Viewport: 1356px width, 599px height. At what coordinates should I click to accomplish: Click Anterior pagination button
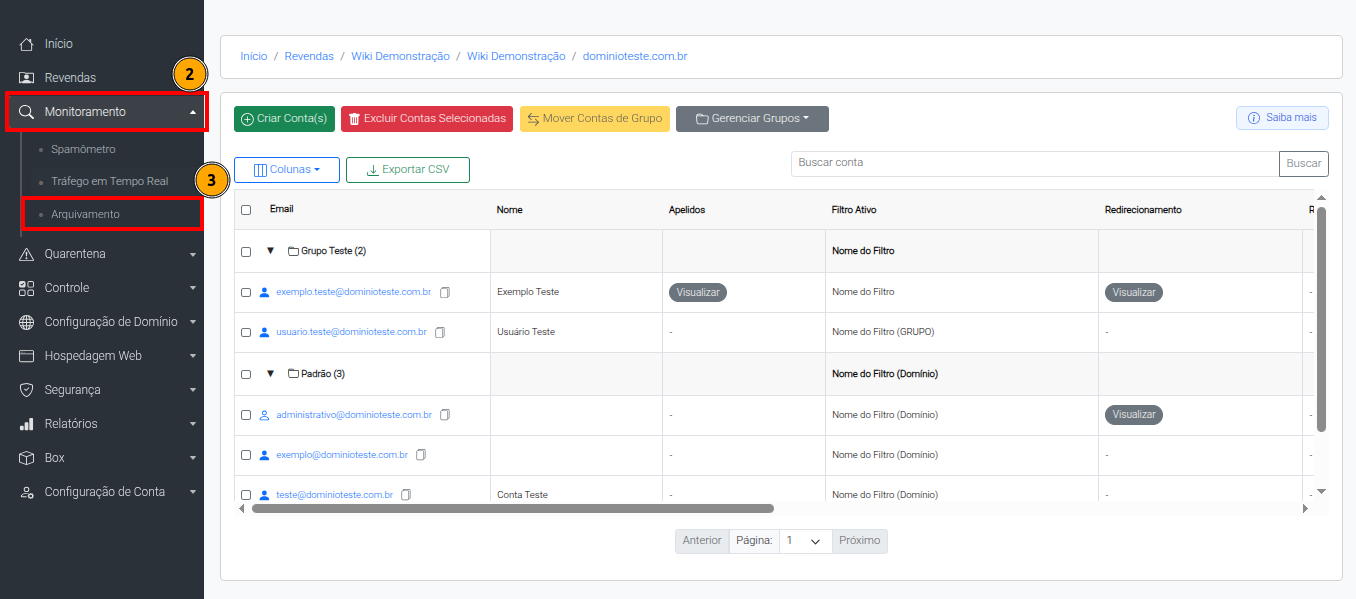702,541
